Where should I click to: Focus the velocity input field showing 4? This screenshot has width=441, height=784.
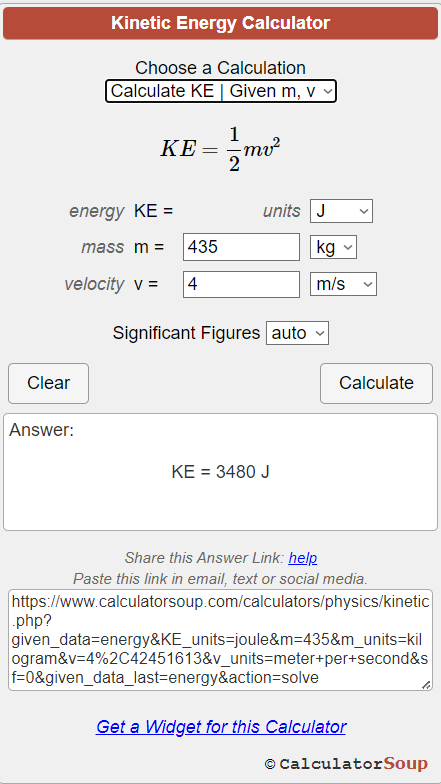pos(241,284)
